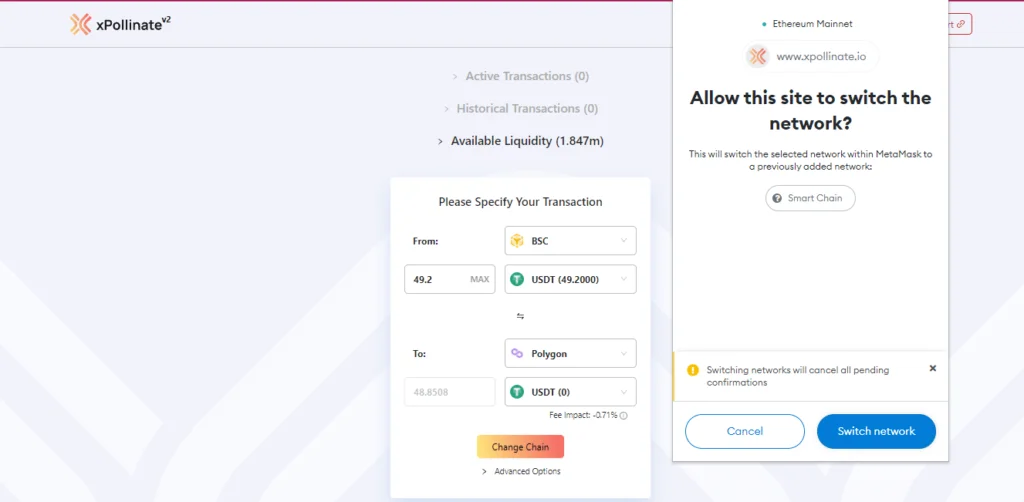
Task: Open the To chain Polygon dropdown
Action: 570,353
